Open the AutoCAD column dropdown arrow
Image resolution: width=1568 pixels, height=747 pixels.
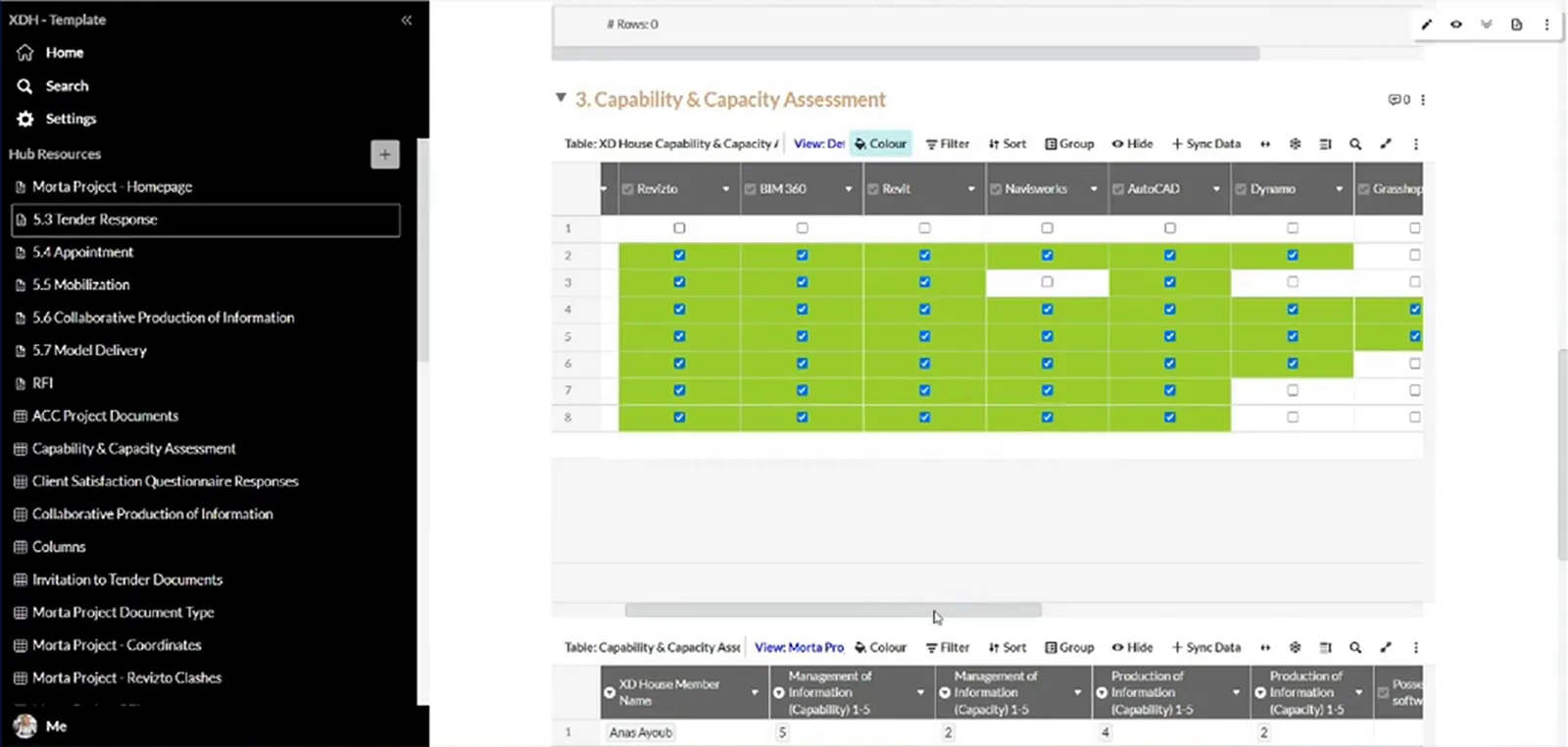(x=1216, y=189)
